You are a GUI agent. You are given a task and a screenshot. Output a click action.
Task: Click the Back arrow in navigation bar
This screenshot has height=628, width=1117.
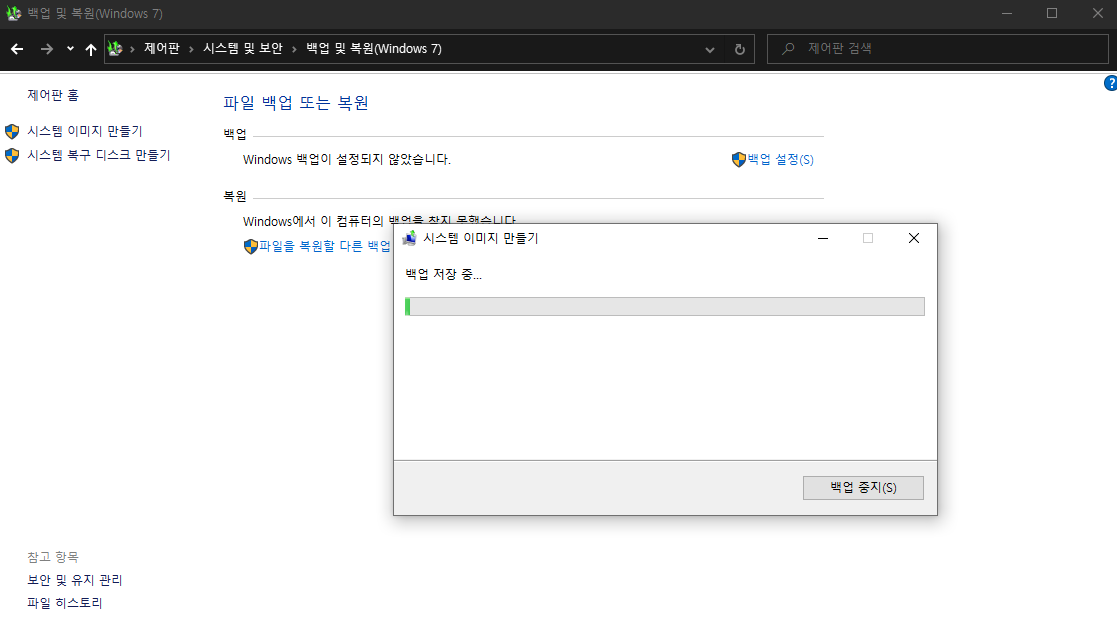17,48
